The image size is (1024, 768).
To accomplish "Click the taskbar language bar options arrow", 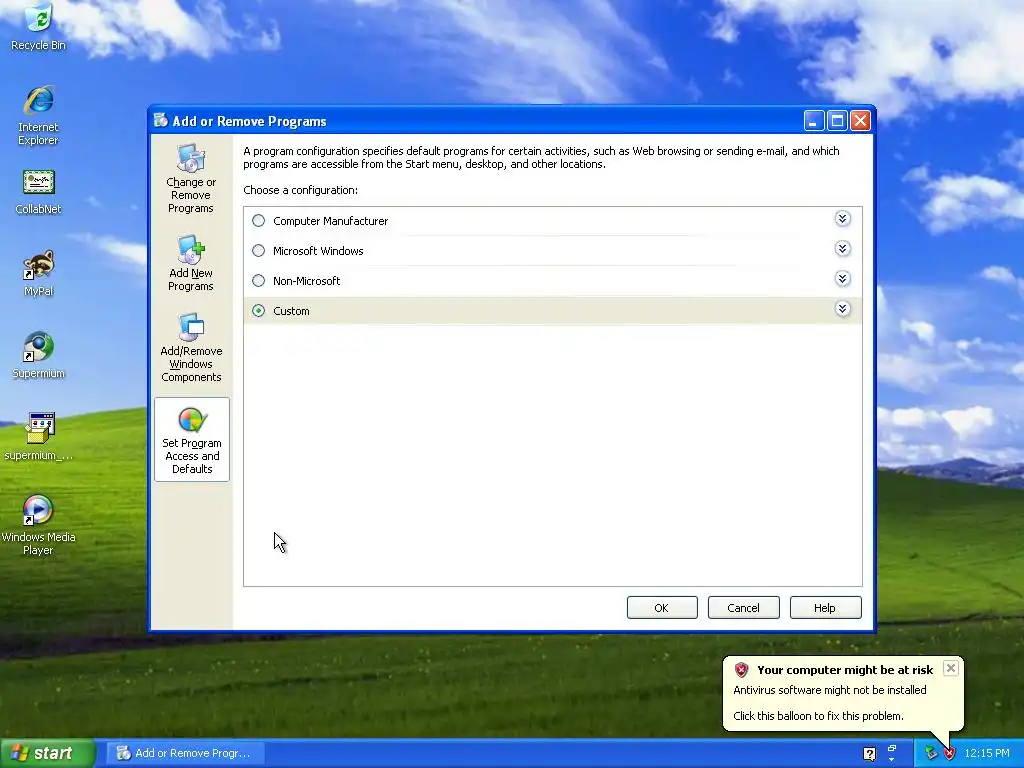I will pyautogui.click(x=891, y=760).
